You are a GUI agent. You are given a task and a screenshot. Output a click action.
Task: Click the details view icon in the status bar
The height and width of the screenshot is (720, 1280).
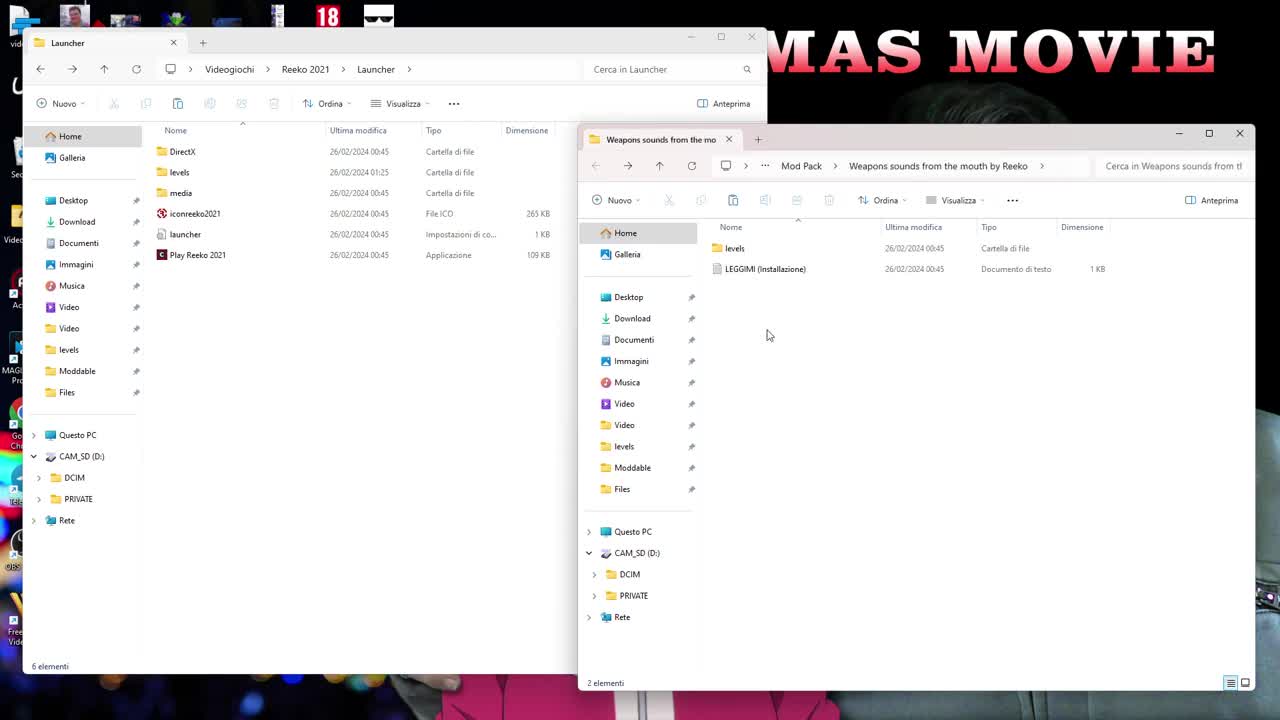1231,683
